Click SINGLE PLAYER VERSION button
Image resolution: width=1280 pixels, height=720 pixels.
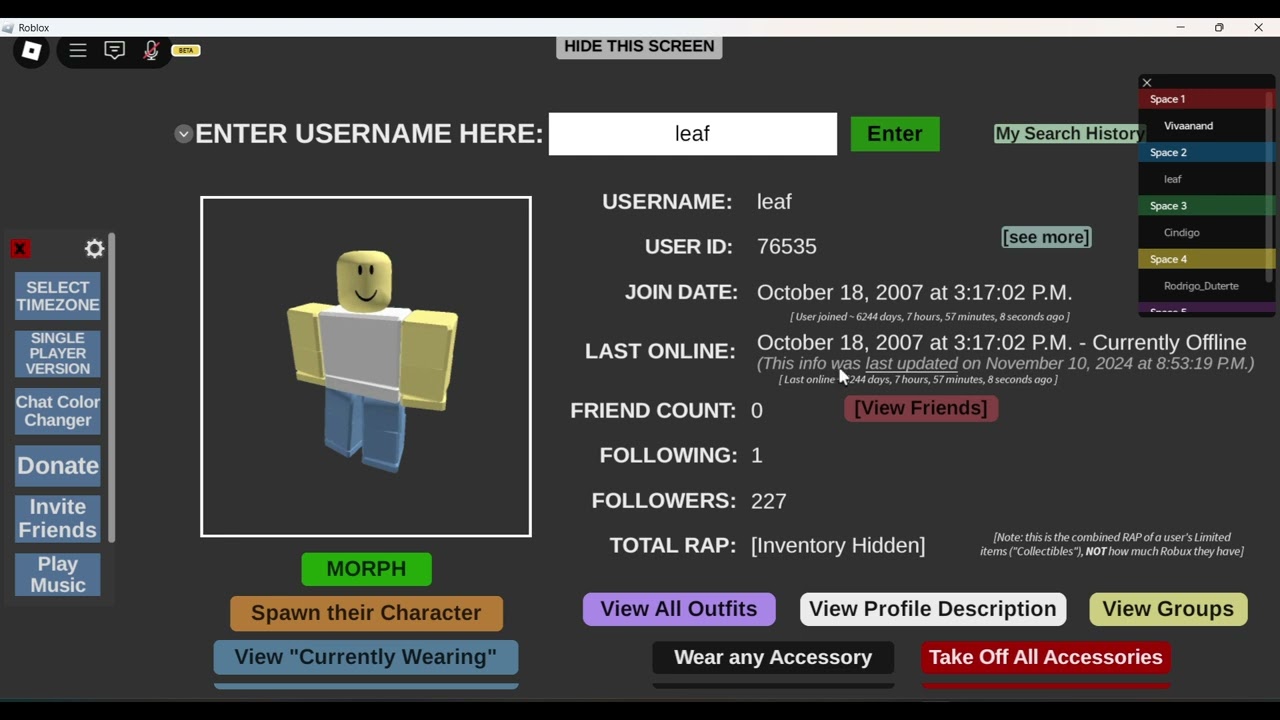[x=58, y=354]
